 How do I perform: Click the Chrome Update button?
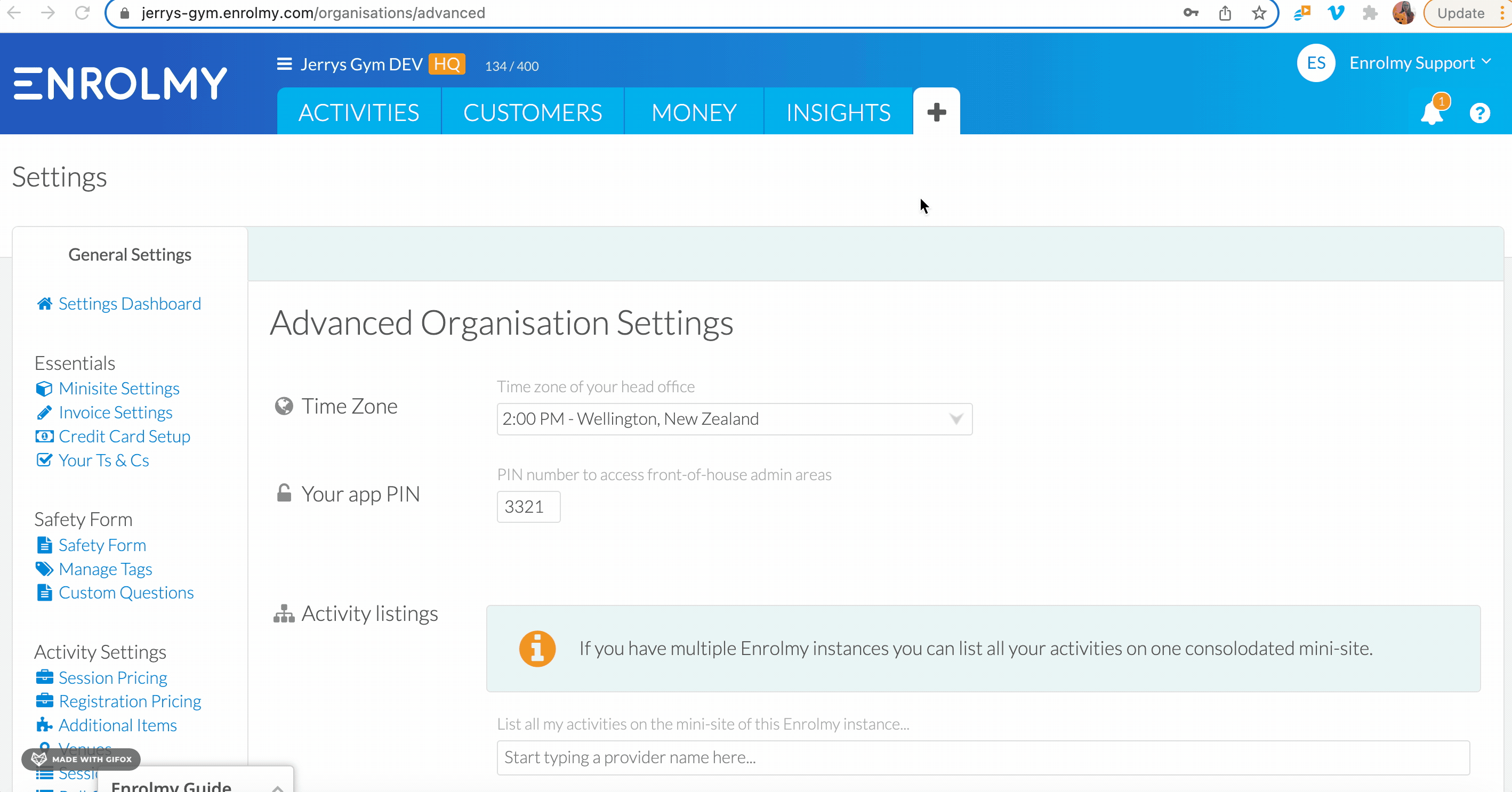click(x=1460, y=13)
